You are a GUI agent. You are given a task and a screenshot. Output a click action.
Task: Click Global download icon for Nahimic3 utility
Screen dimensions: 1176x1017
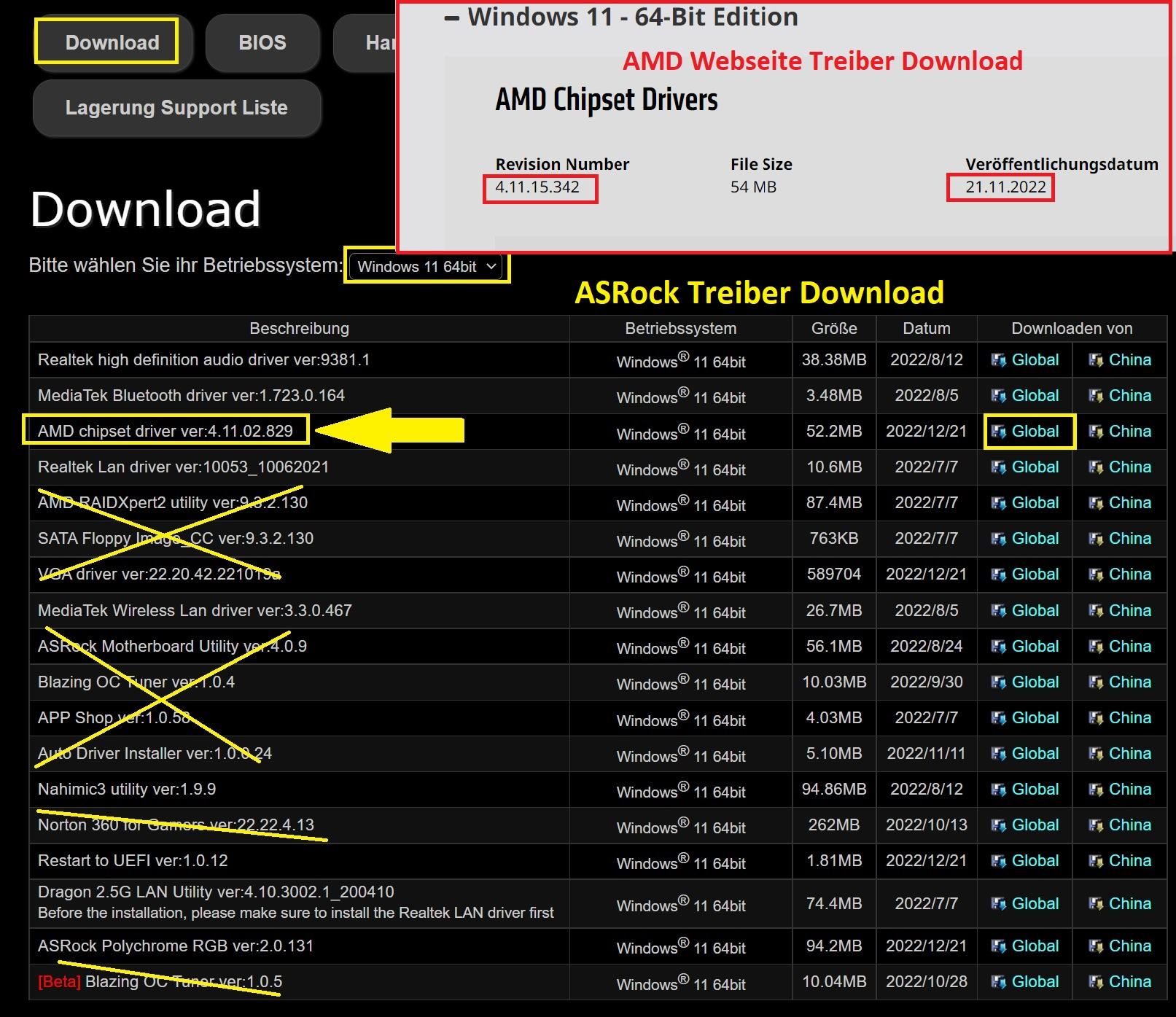click(998, 790)
